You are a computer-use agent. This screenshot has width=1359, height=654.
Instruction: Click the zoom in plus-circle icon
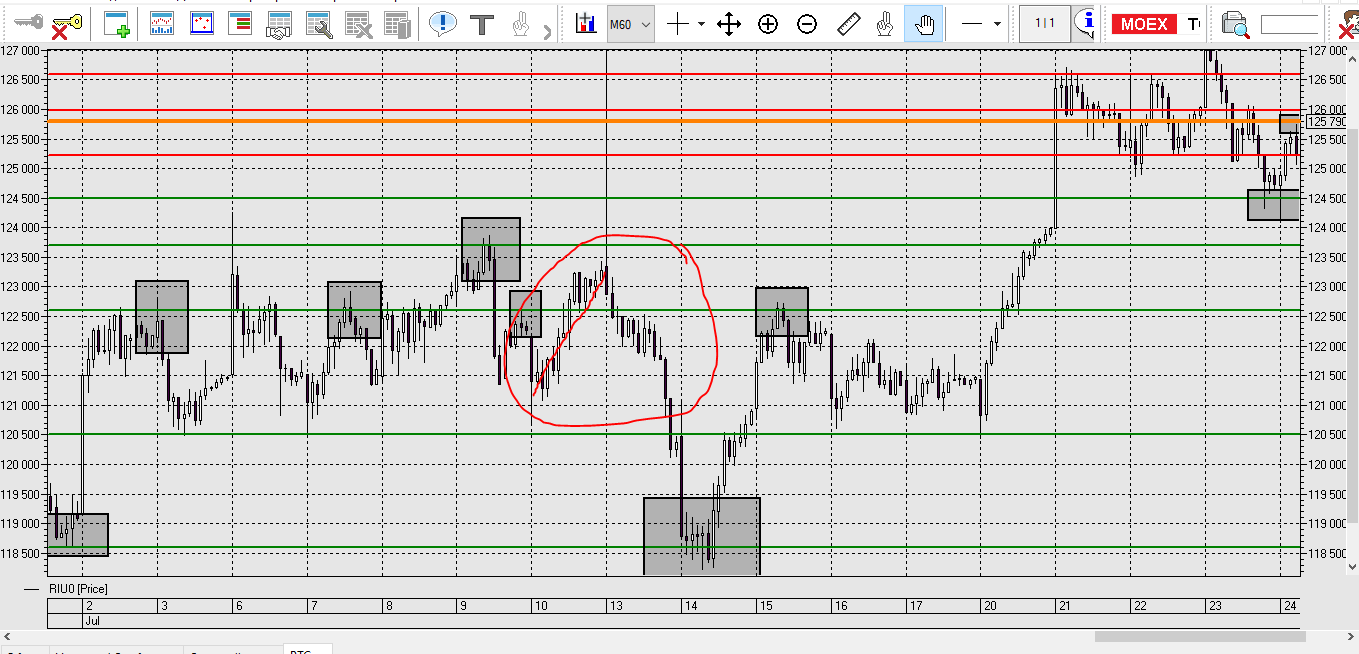tap(768, 24)
